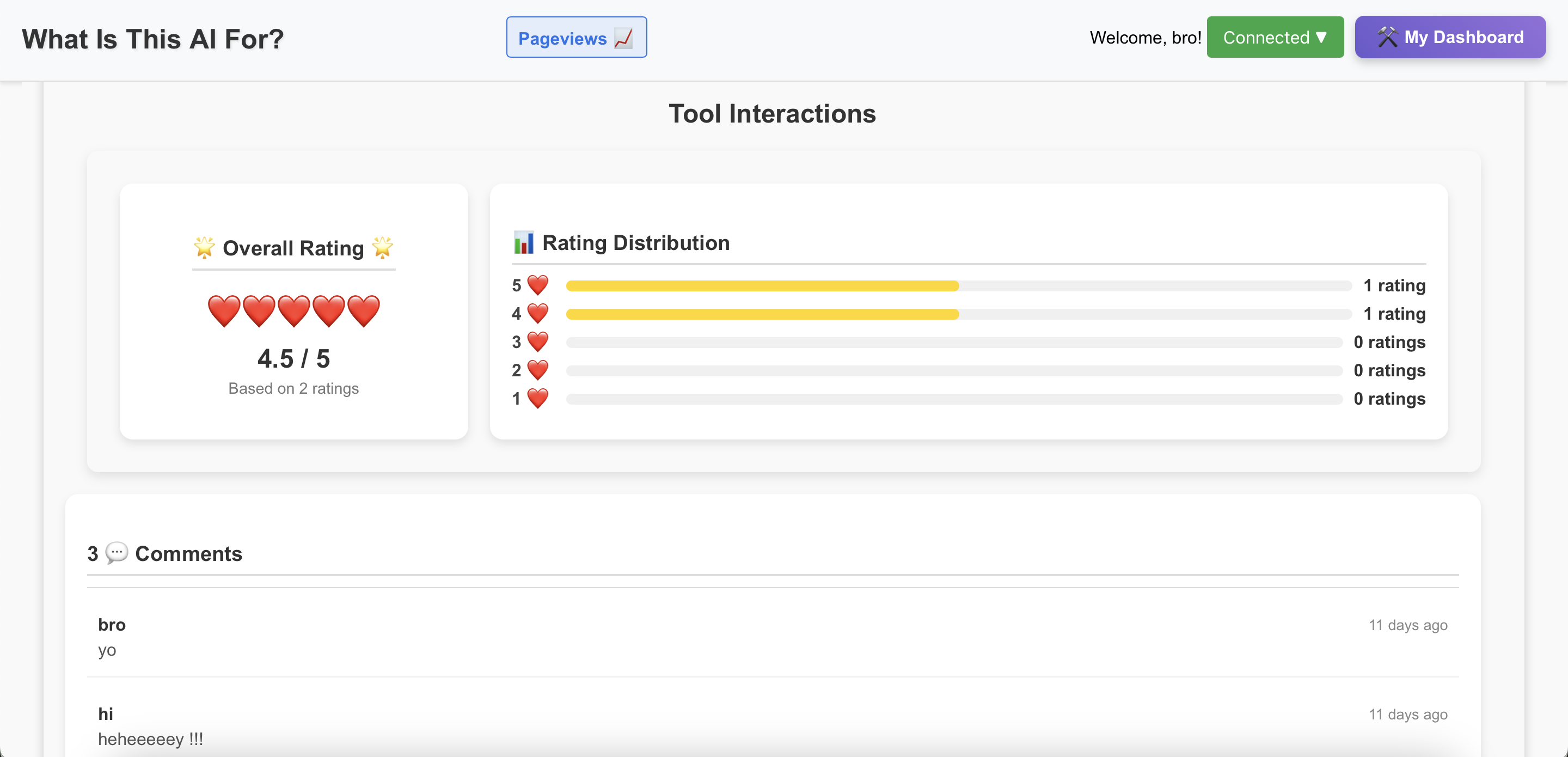Click the 4-heart yellow rating bar
1568x757 pixels.
(762, 314)
